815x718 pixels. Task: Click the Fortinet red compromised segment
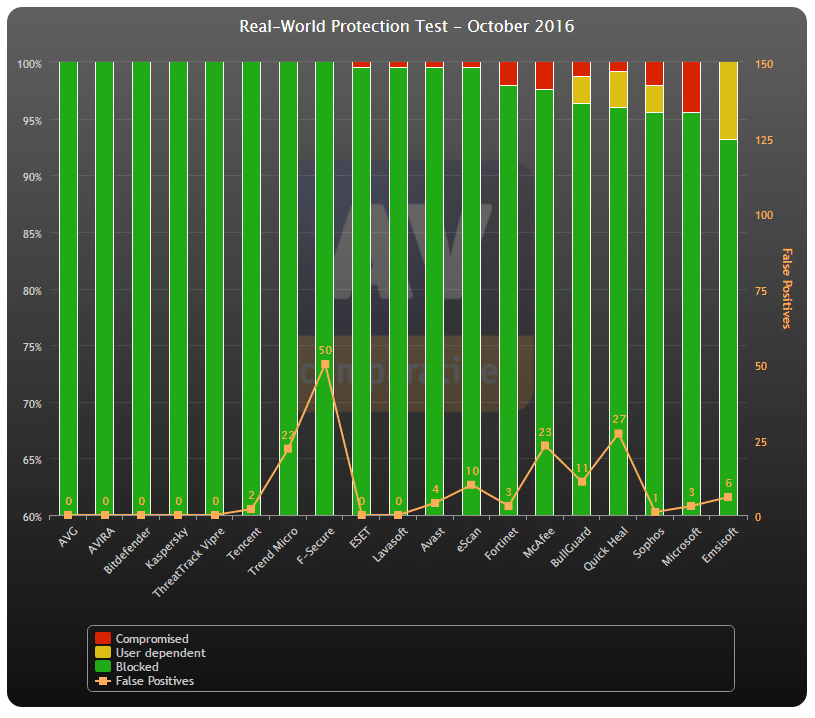click(x=508, y=73)
